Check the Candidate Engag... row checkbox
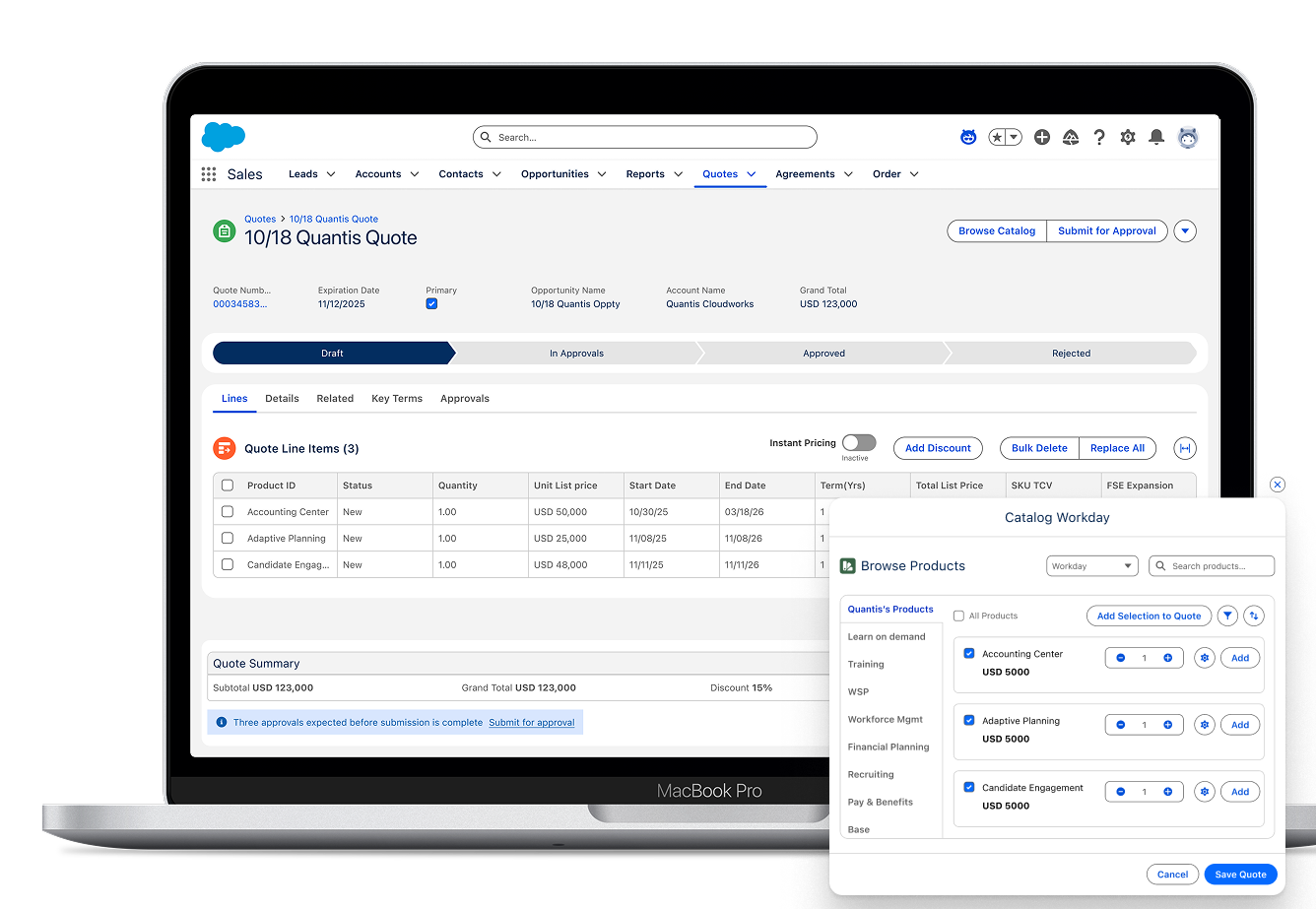 tap(228, 565)
